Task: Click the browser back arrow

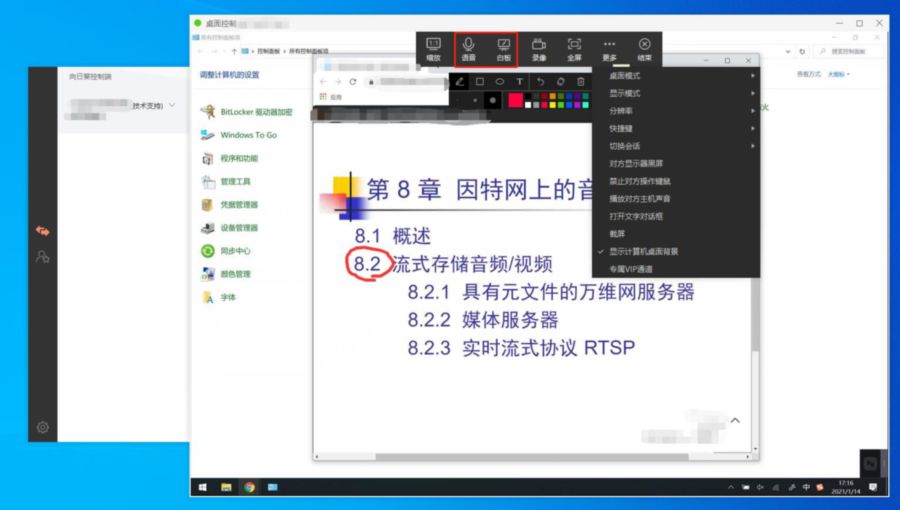Action: (x=323, y=82)
